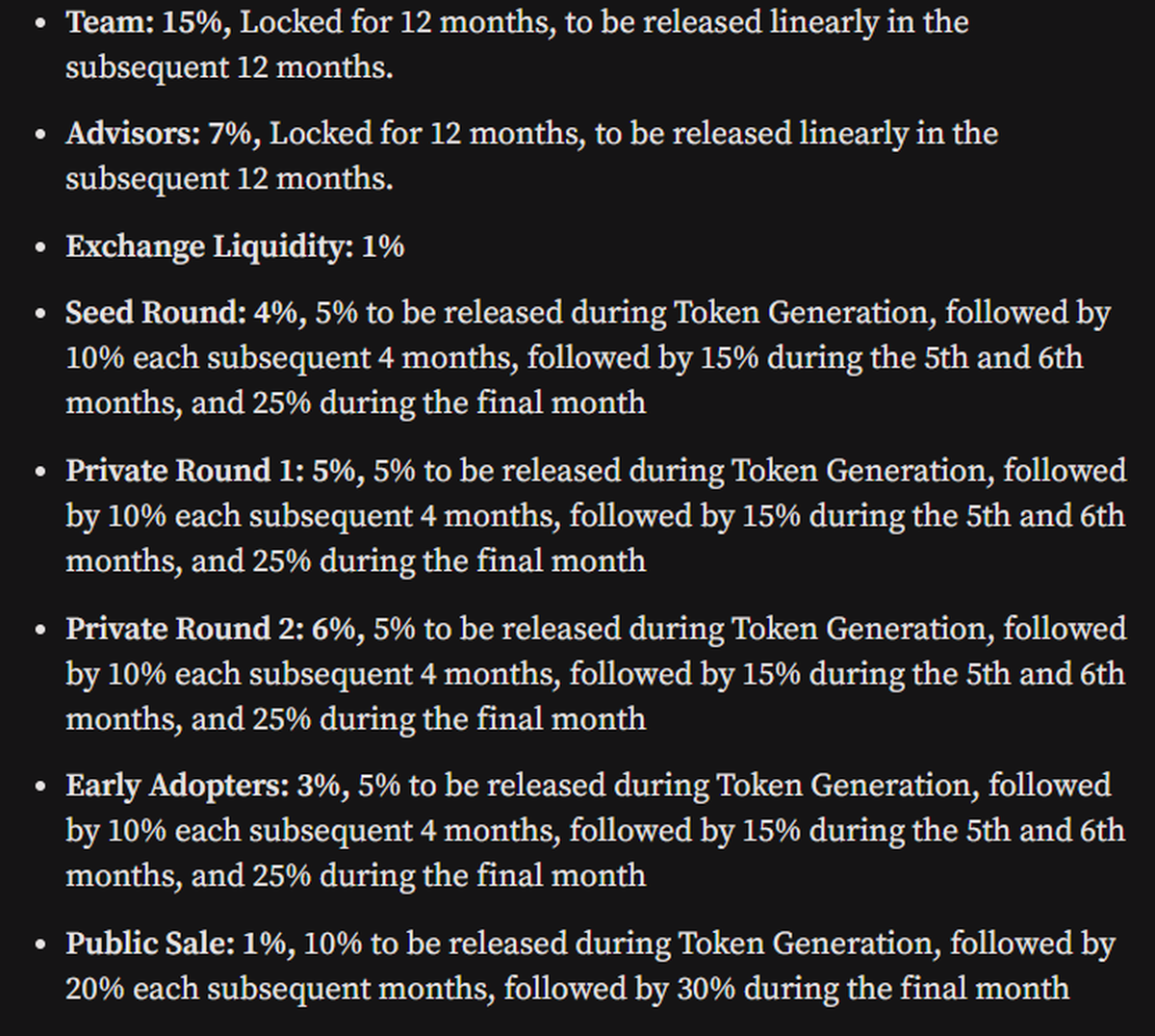1155x1036 pixels.
Task: Click the bold "Advisors:" heading text
Action: 134,134
